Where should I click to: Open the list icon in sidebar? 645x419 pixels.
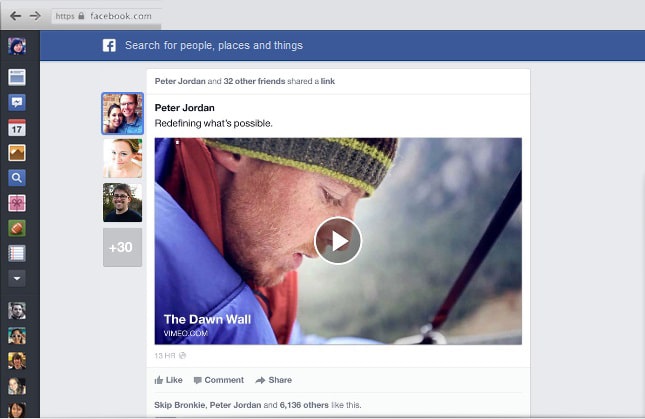coord(17,253)
